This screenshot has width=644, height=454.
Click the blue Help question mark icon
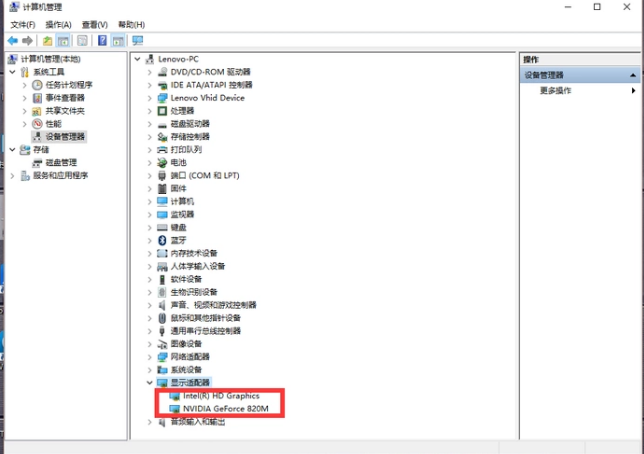click(x=101, y=41)
